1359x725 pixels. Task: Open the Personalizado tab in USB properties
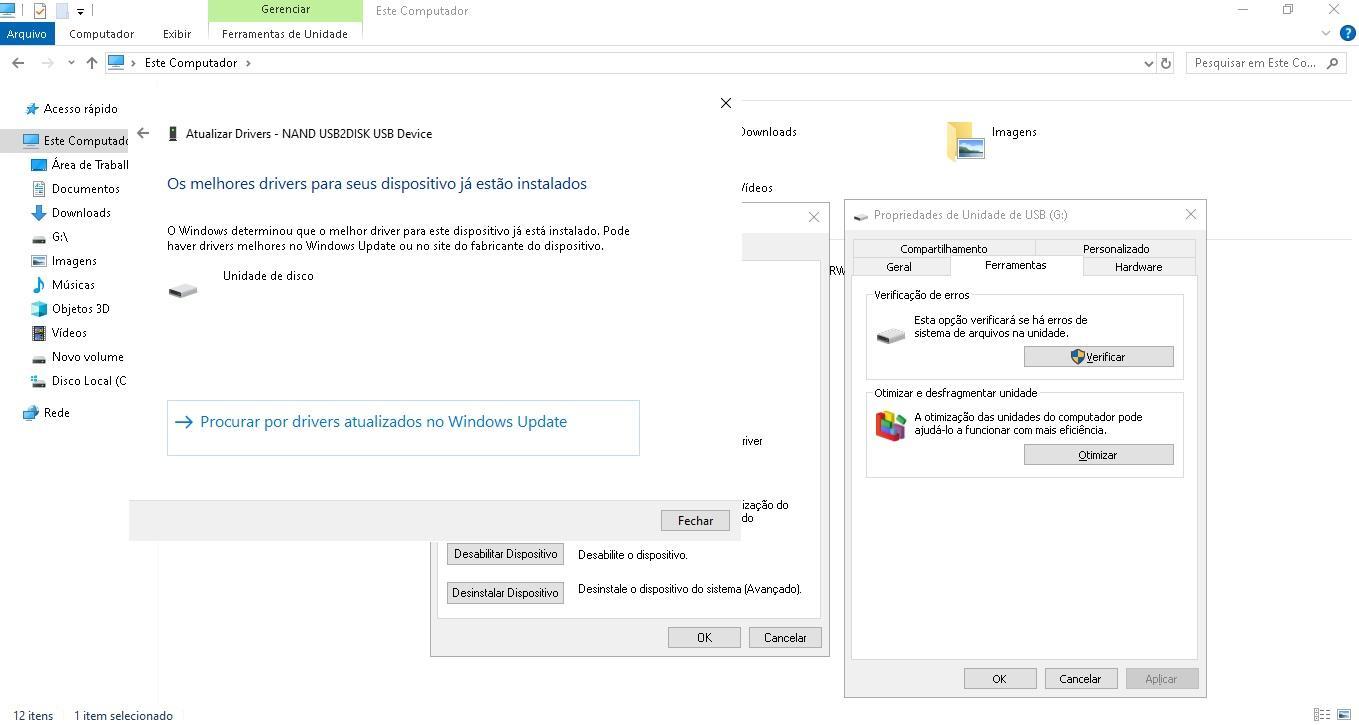(1116, 249)
